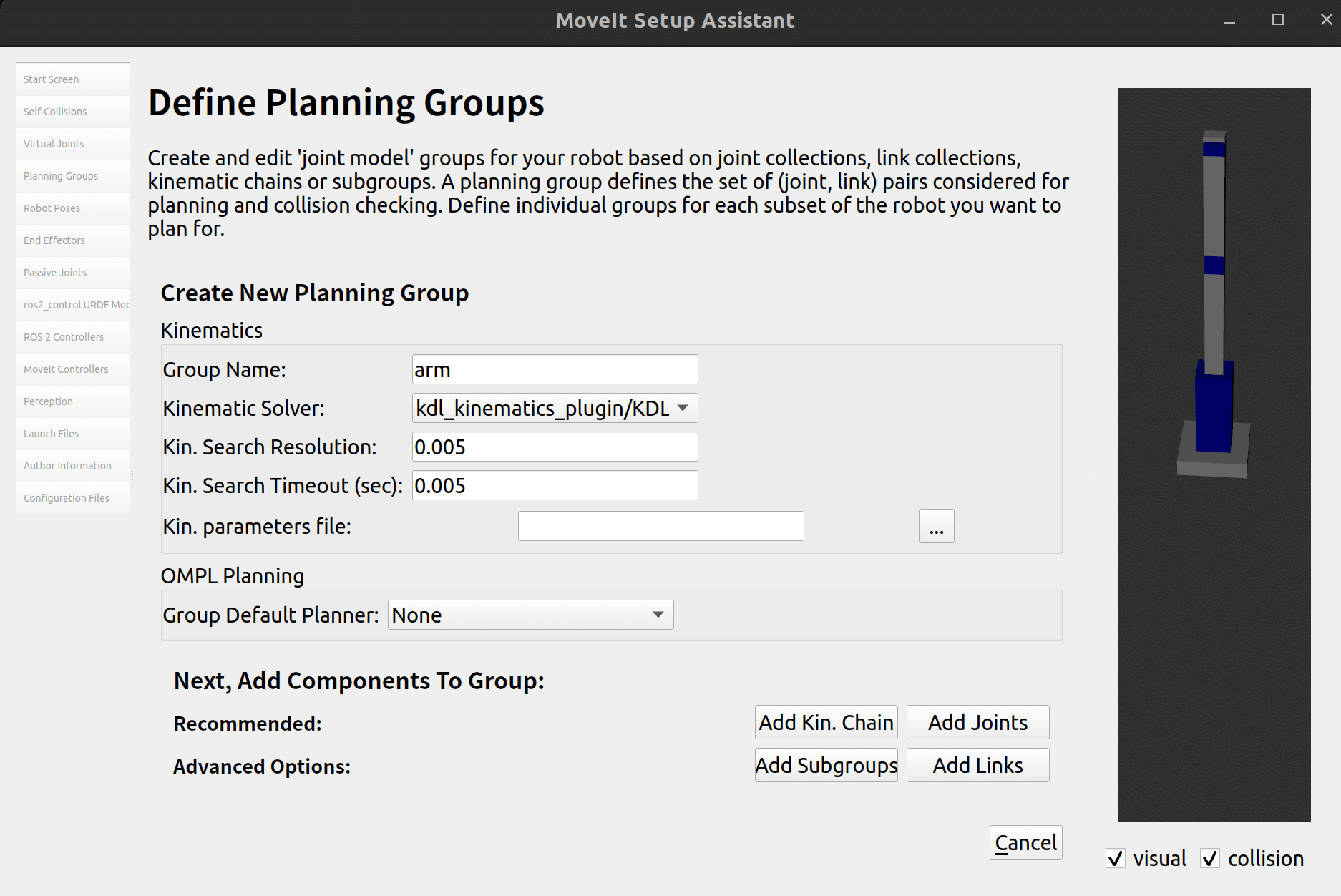Minimize the MoveIt Setup Assistant window

point(1229,20)
